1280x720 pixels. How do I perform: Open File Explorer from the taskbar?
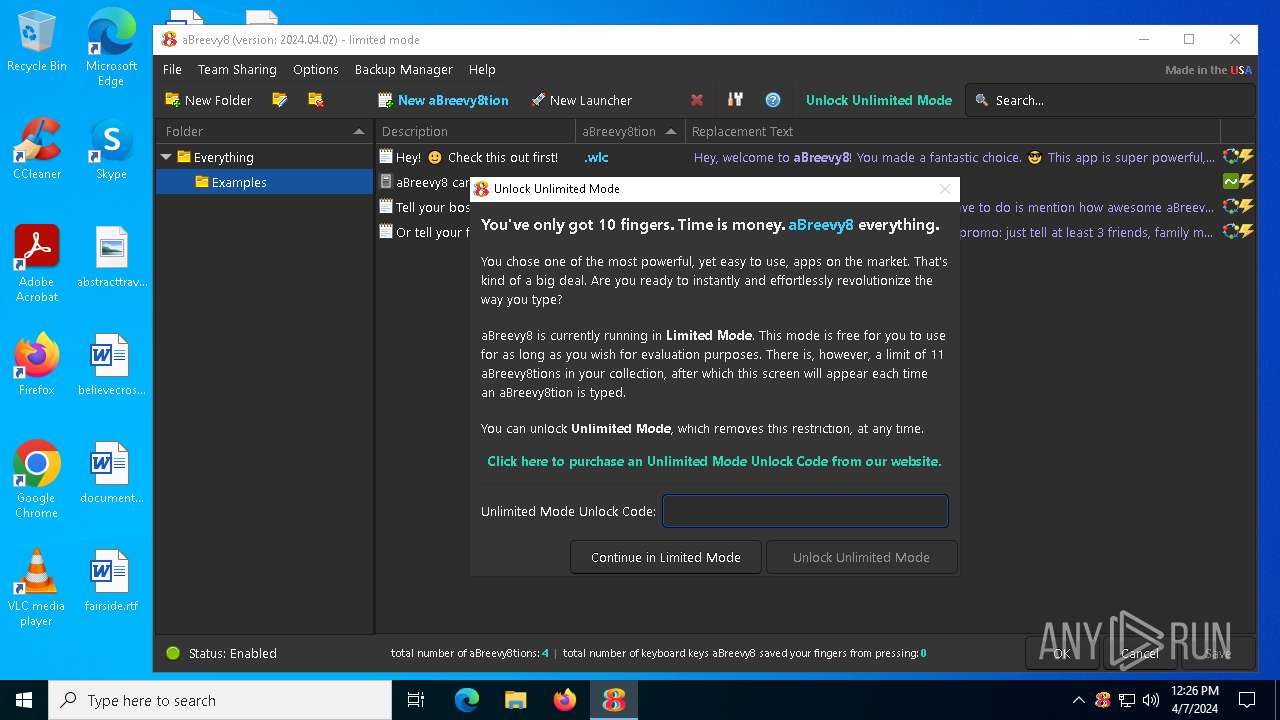click(x=516, y=700)
